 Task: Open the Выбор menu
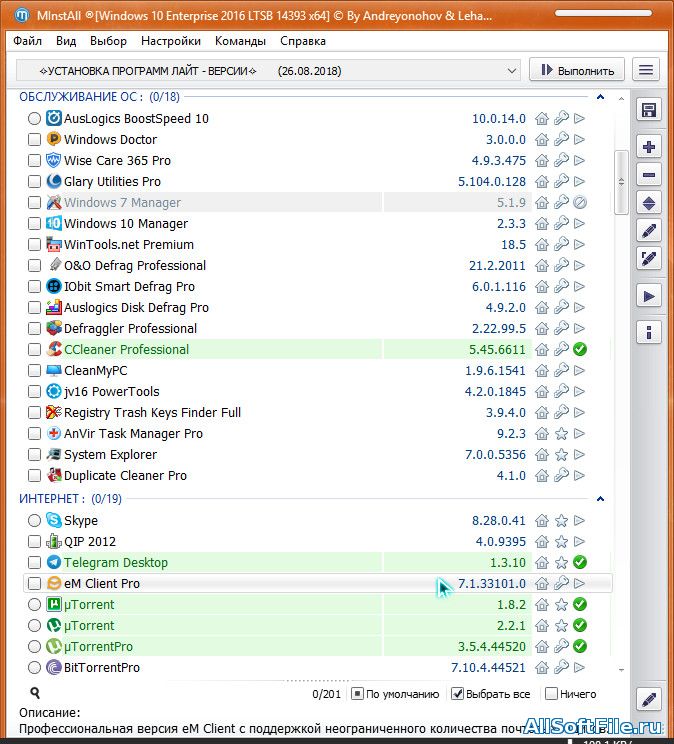click(x=108, y=41)
